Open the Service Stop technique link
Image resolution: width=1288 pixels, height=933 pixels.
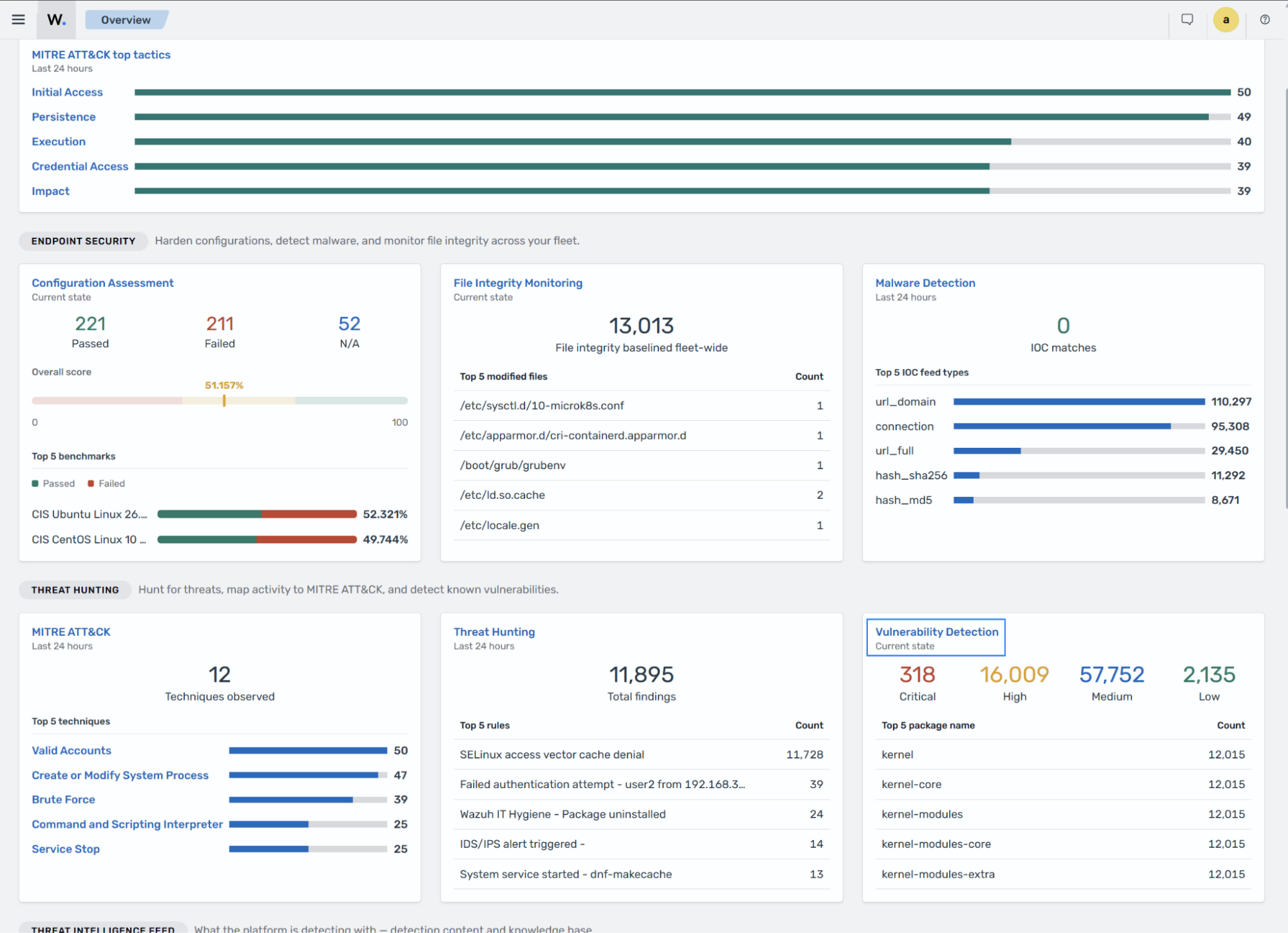[x=66, y=849]
